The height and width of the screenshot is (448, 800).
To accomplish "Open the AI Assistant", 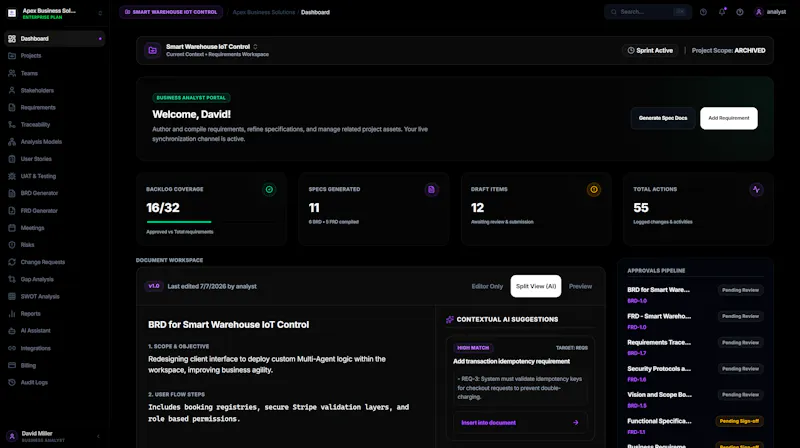I will [x=54, y=331].
